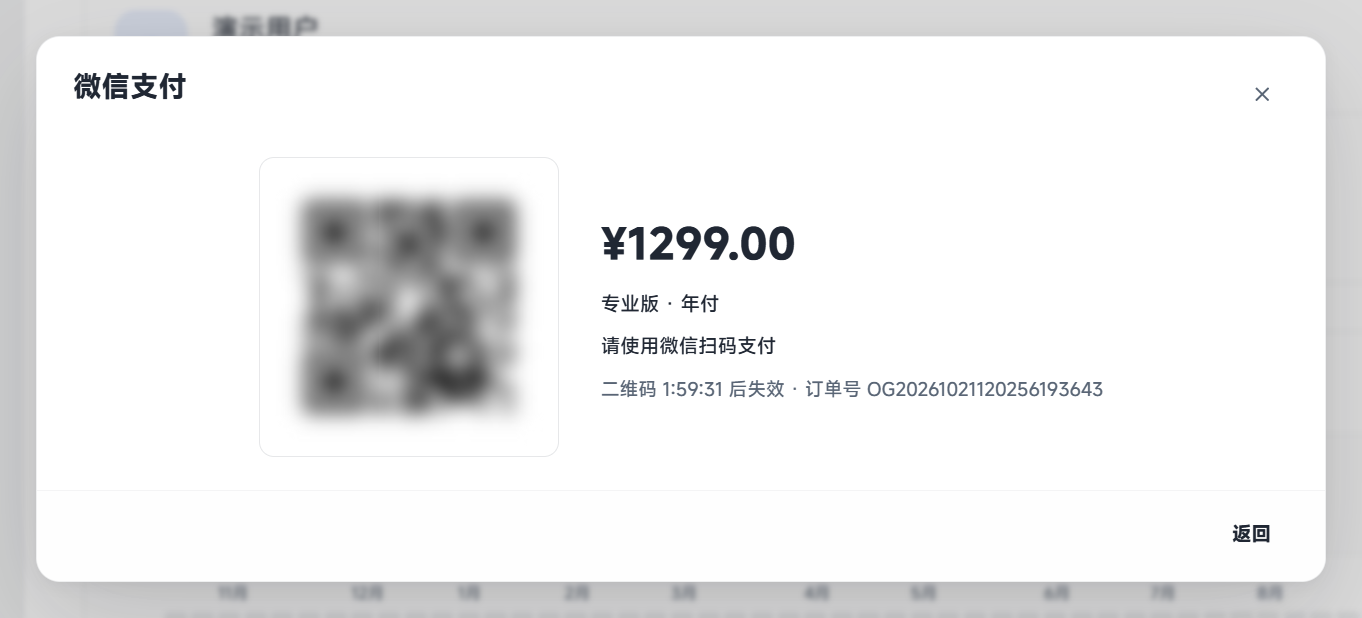
Task: Close the 微信支付 dialog with X icon
Action: click(x=1262, y=94)
